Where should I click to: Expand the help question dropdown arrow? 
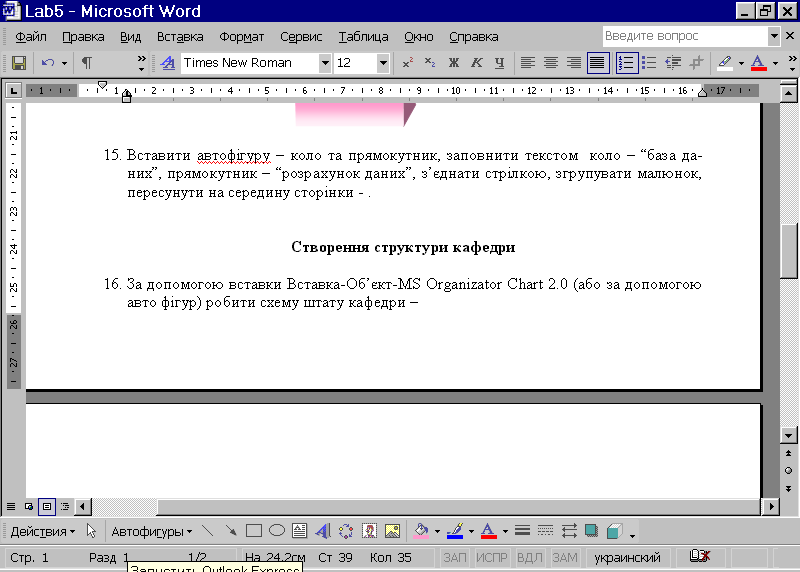(774, 36)
